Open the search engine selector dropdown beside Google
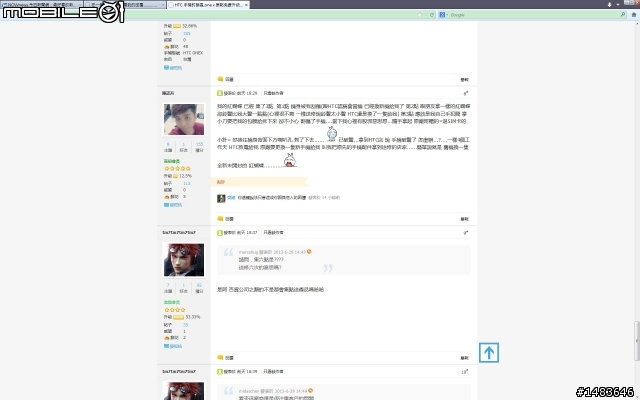 [x=443, y=15]
